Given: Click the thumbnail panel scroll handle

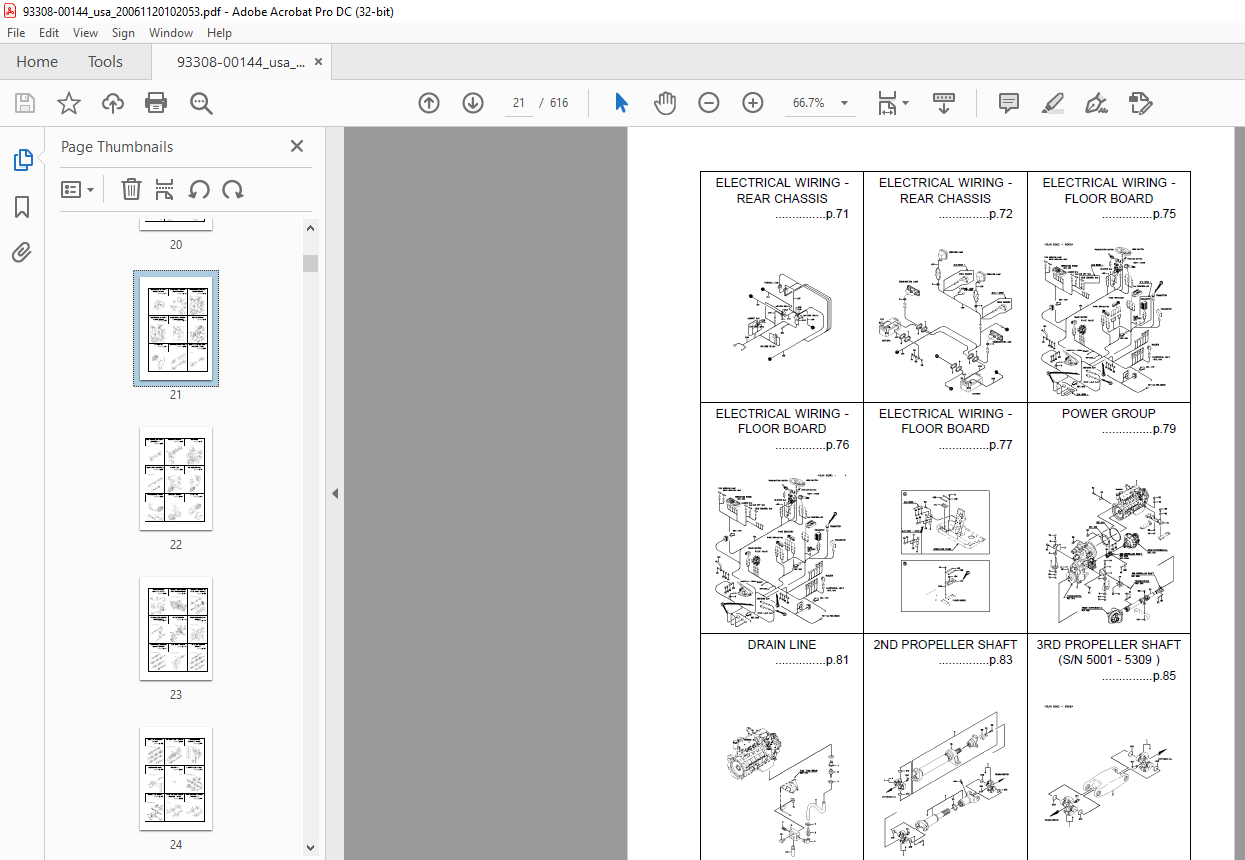Looking at the screenshot, I should (x=310, y=263).
